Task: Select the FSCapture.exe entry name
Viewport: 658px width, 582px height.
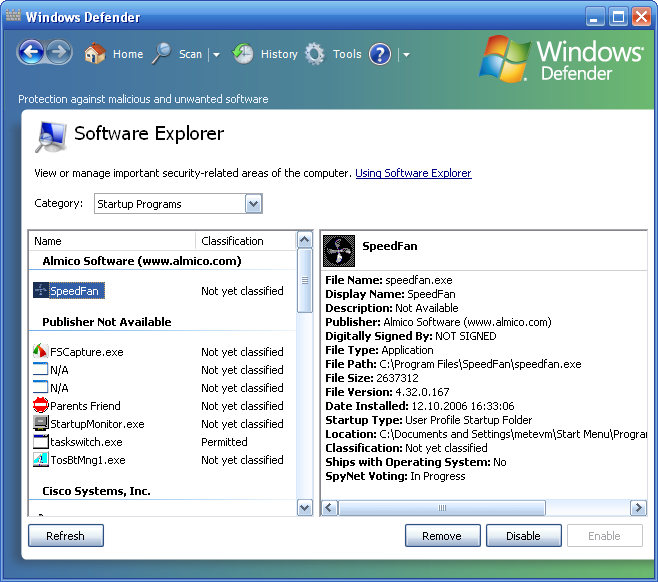Action: [87, 352]
